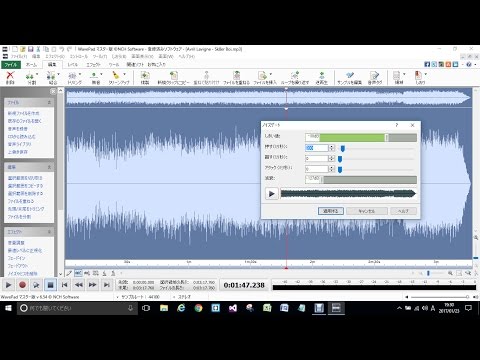Switch to the エフェクト ribbon tab
The height and width of the screenshot is (360, 480).
coord(93,65)
